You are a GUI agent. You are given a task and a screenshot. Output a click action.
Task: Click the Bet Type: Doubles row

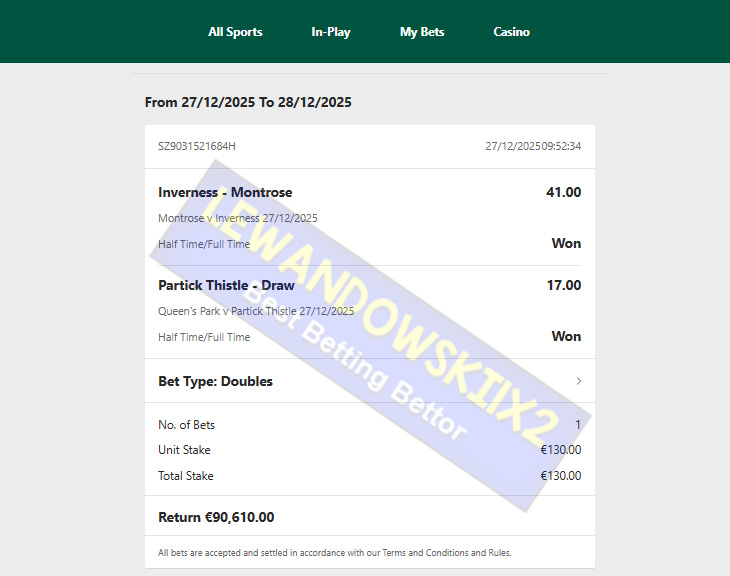(x=370, y=381)
